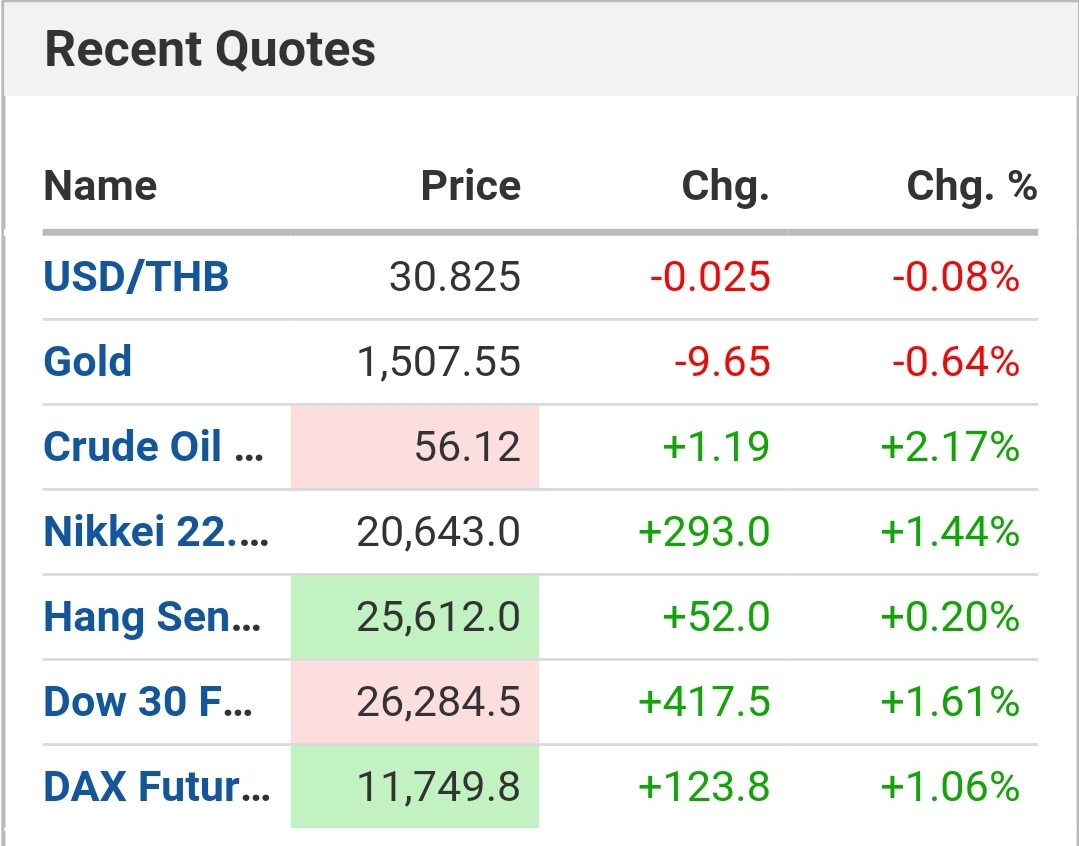Click the Chg. % column header
The image size is (1079, 846).
pos(971,186)
